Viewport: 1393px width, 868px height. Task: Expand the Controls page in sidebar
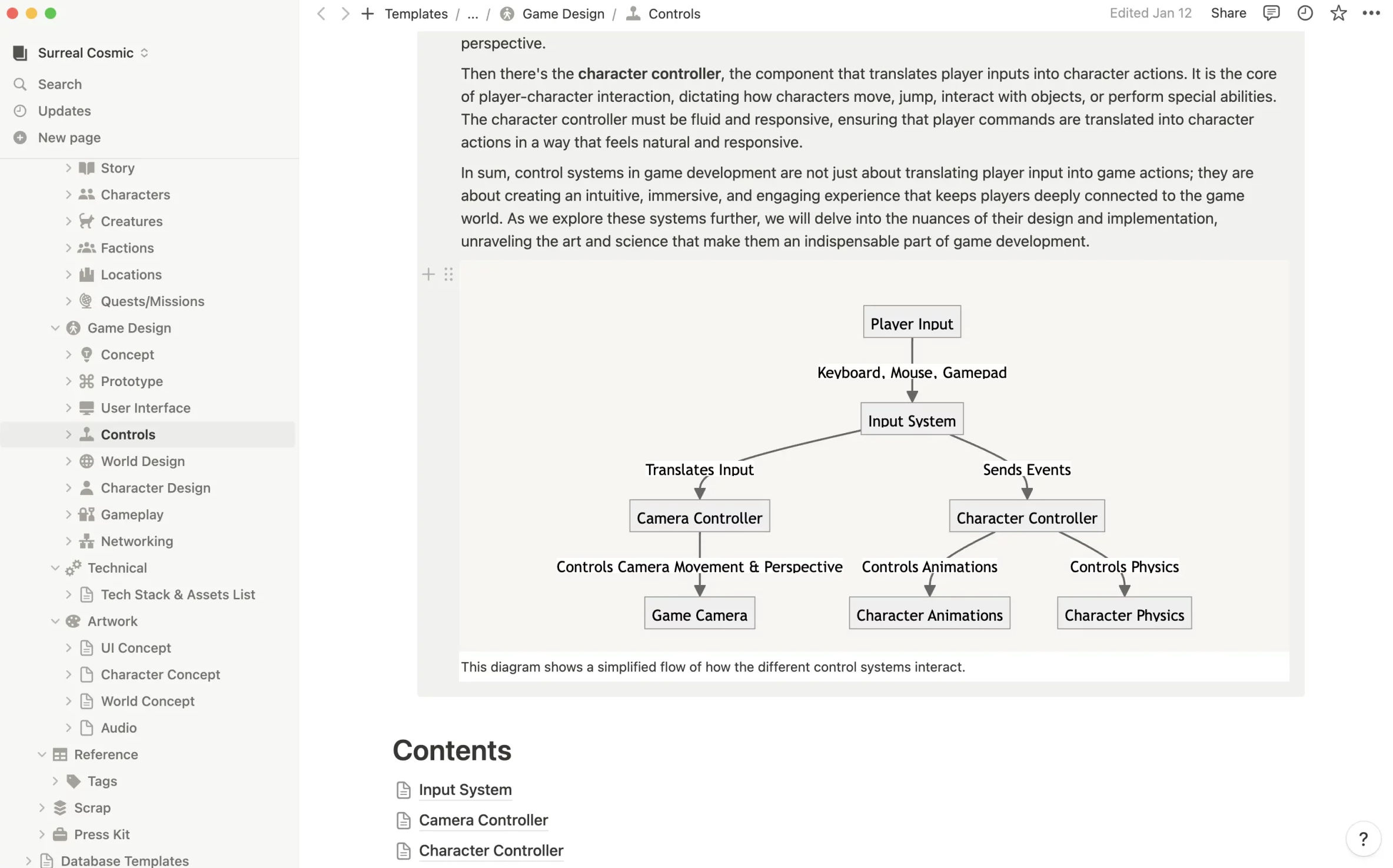(68, 435)
